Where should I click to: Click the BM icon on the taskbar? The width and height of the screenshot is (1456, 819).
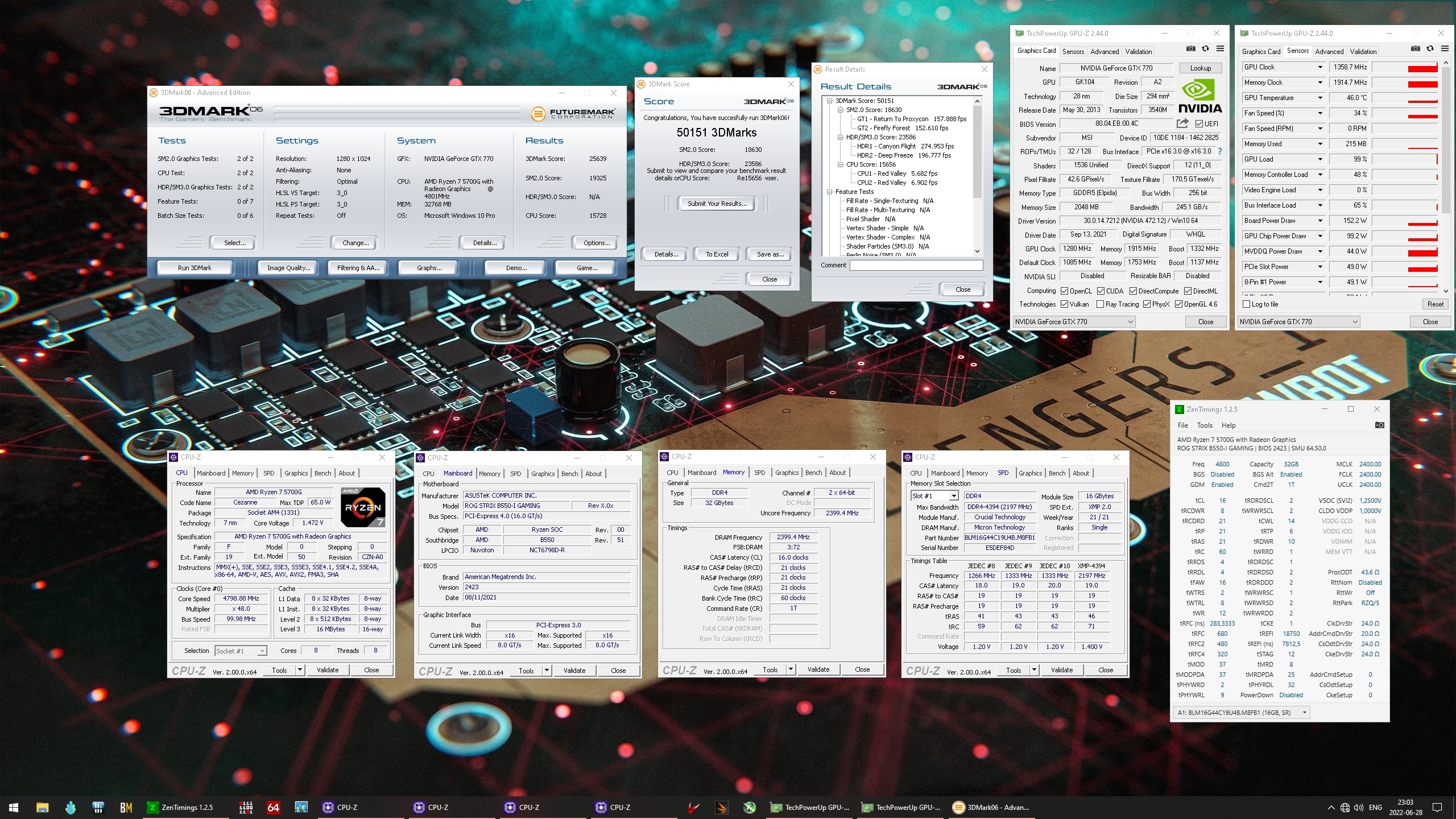[x=126, y=807]
